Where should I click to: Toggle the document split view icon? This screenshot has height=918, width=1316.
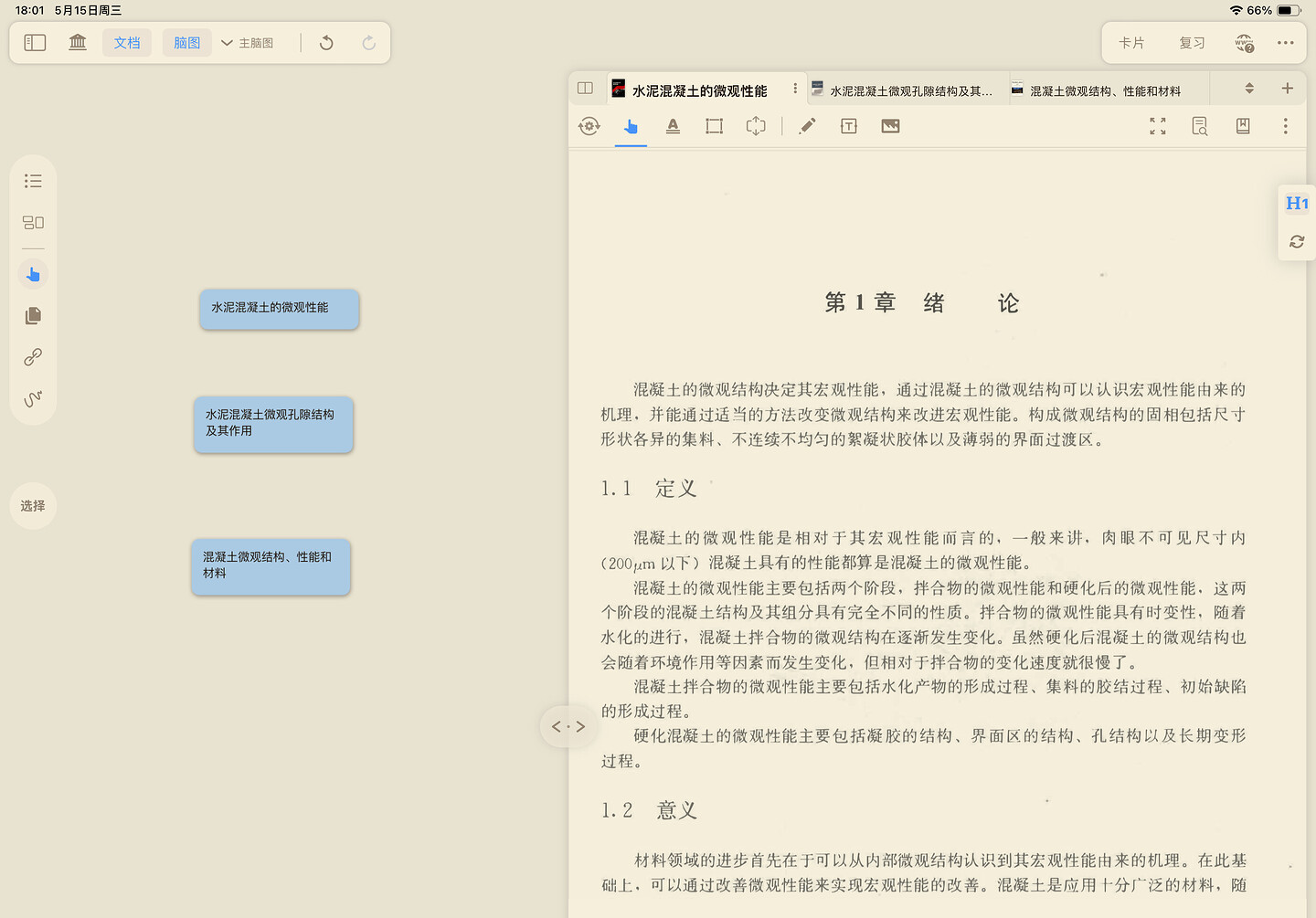(586, 89)
